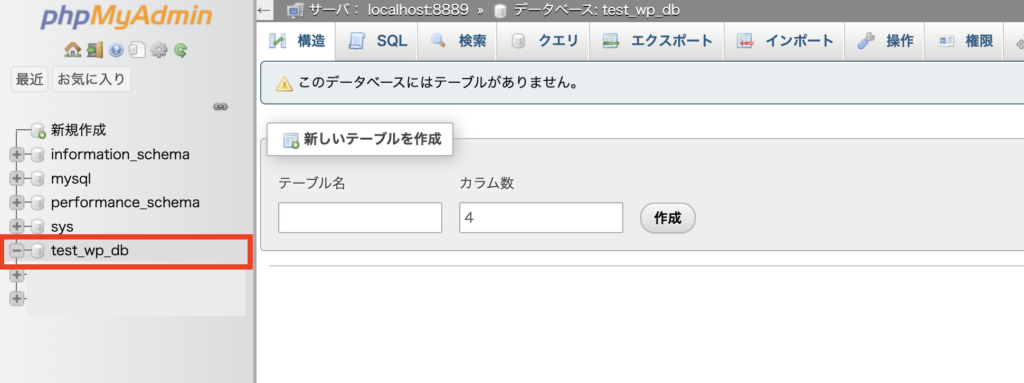The image size is (1024, 383).
Task: Switch to the SQL tab
Action: [x=377, y=41]
